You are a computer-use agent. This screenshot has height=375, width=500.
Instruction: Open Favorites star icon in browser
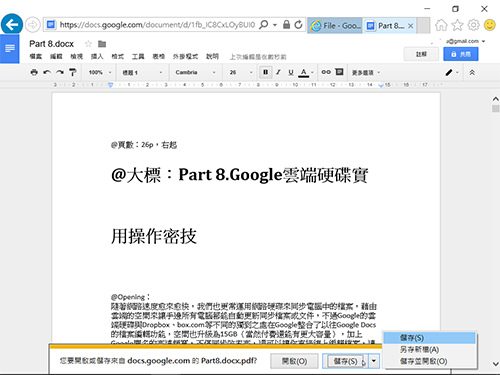(457, 25)
